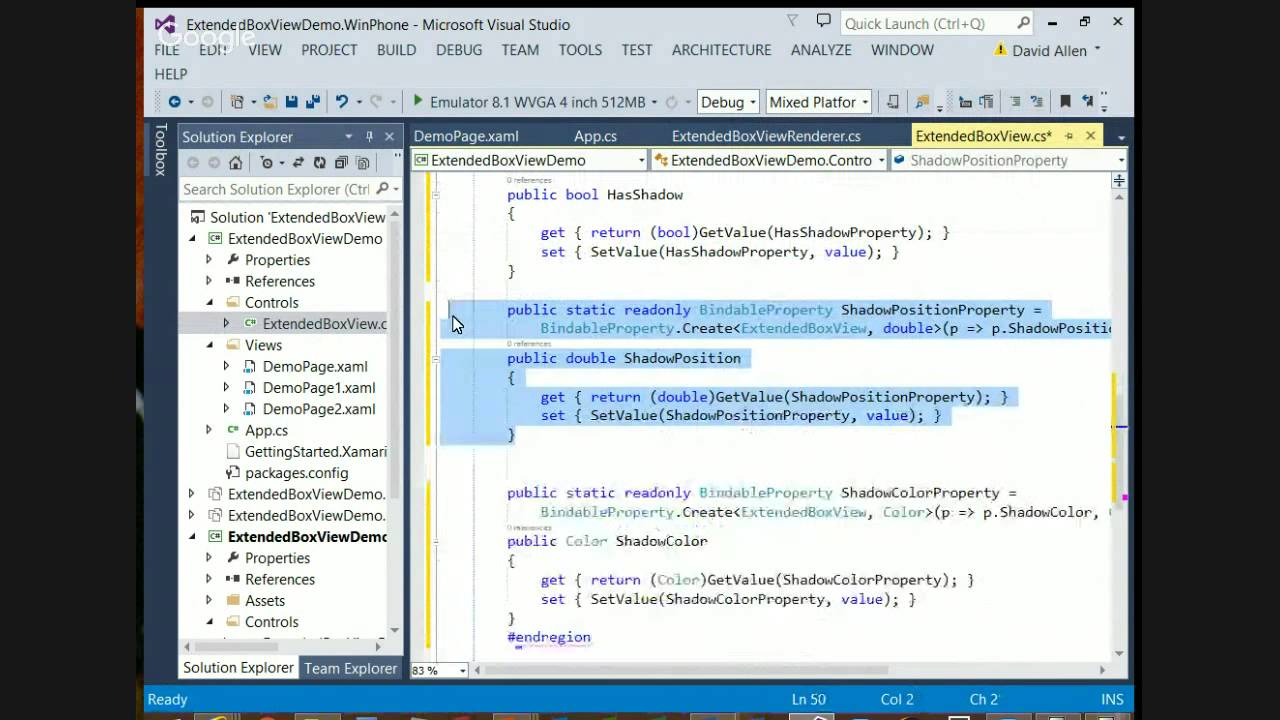1280x720 pixels.
Task: Click the Save All toolbar icon
Action: point(313,102)
